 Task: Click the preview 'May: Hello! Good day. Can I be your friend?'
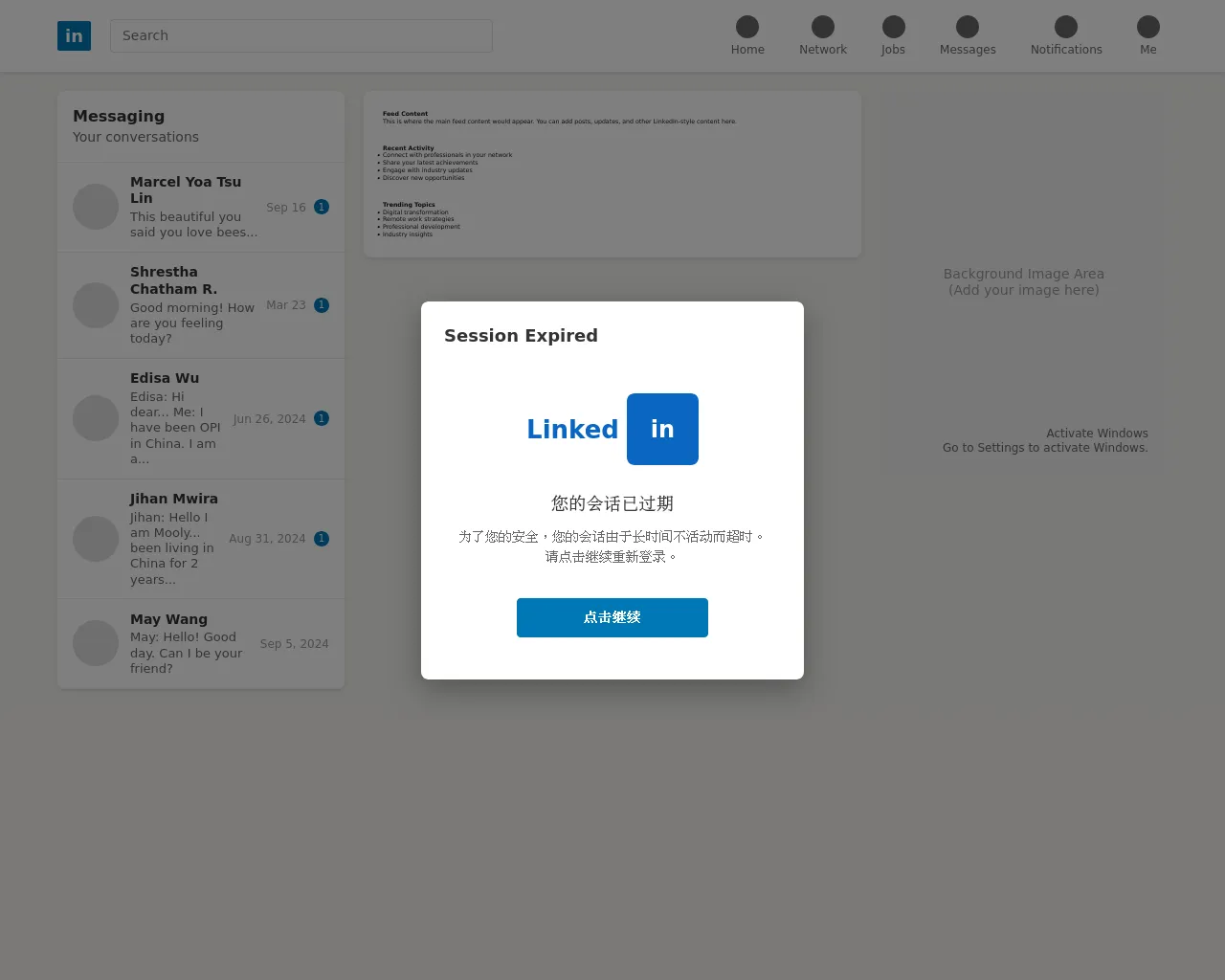187,653
